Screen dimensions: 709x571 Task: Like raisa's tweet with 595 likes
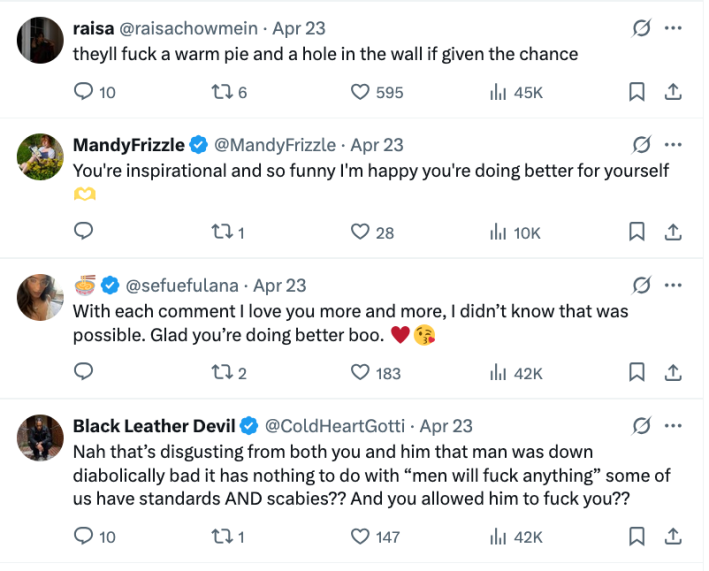361,92
